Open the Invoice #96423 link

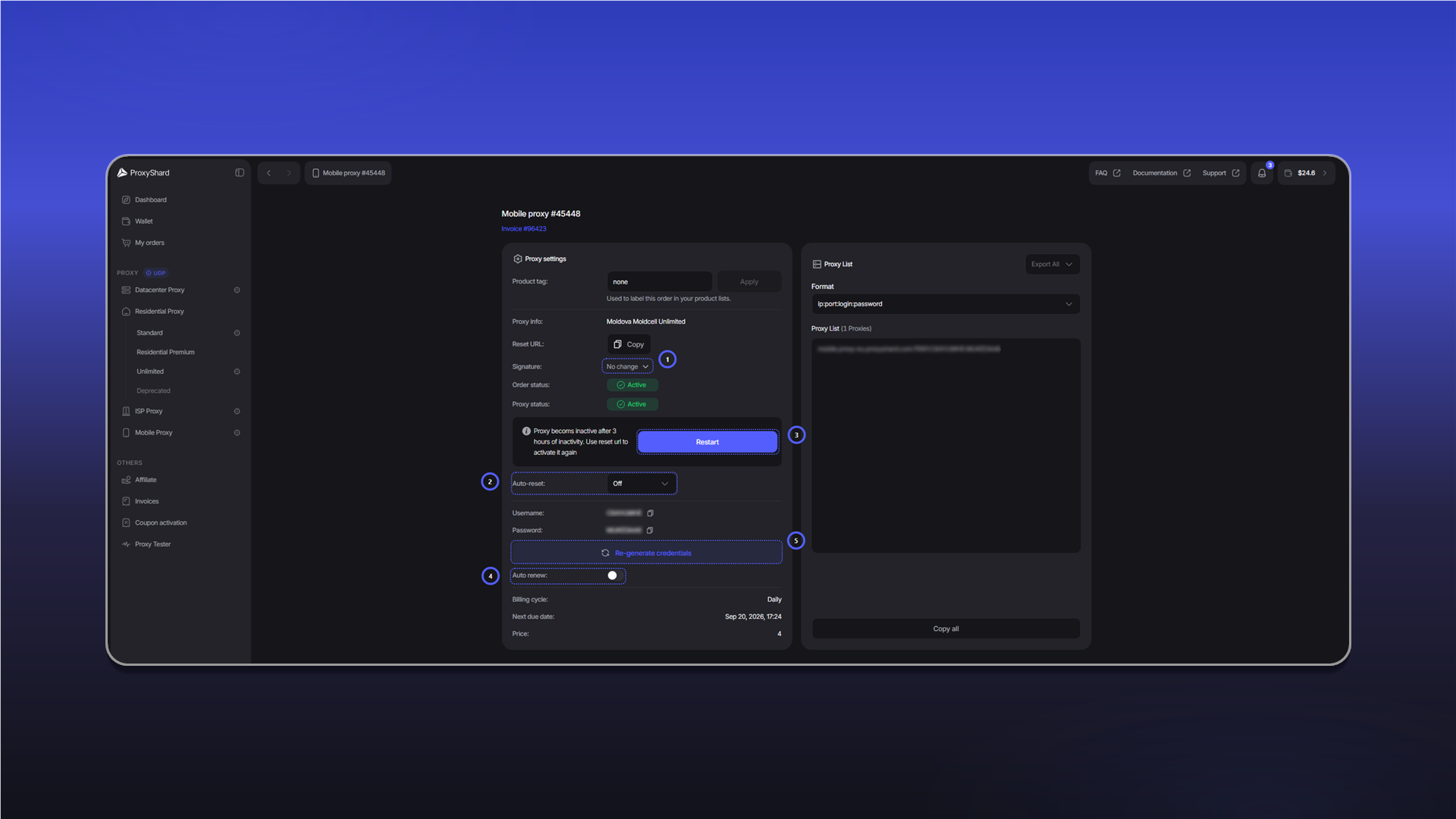524,229
